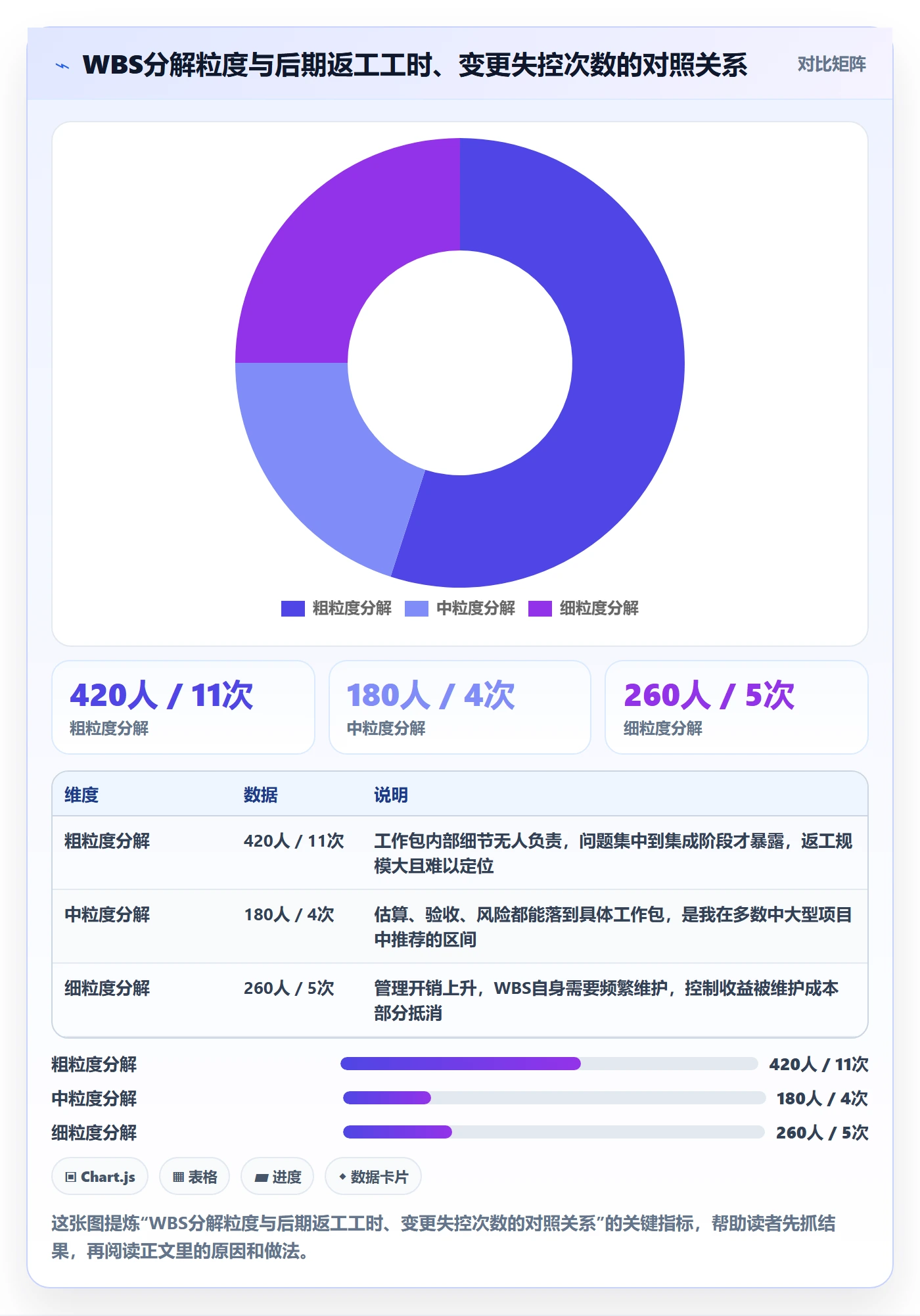Click the Chart.js tag chip
This screenshot has height=1316, width=920.
coord(100,1177)
